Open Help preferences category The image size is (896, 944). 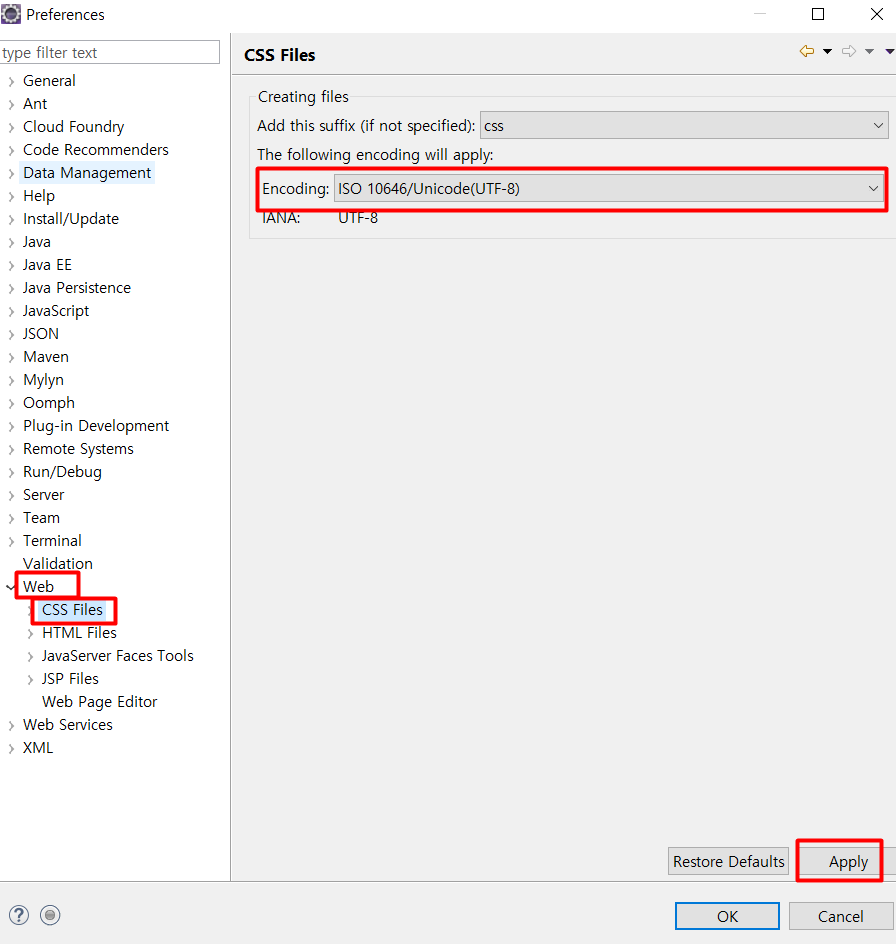pyautogui.click(x=39, y=196)
